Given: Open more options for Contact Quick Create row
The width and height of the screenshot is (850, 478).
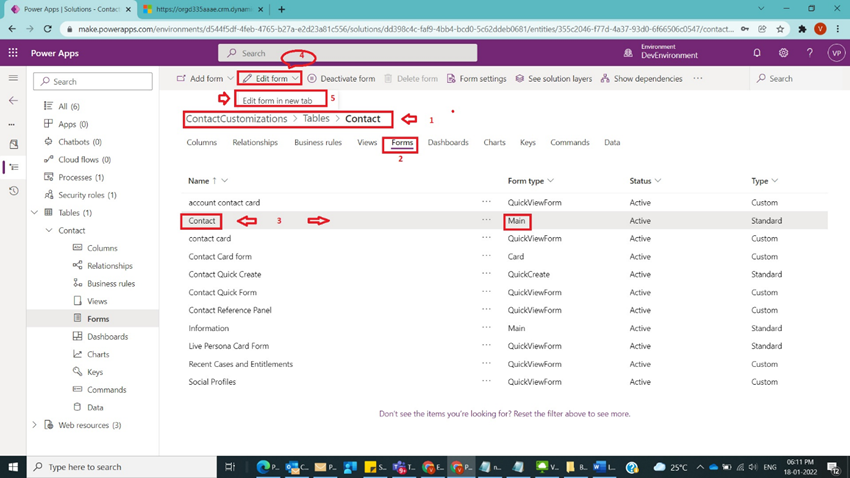Looking at the screenshot, I should tap(486, 274).
